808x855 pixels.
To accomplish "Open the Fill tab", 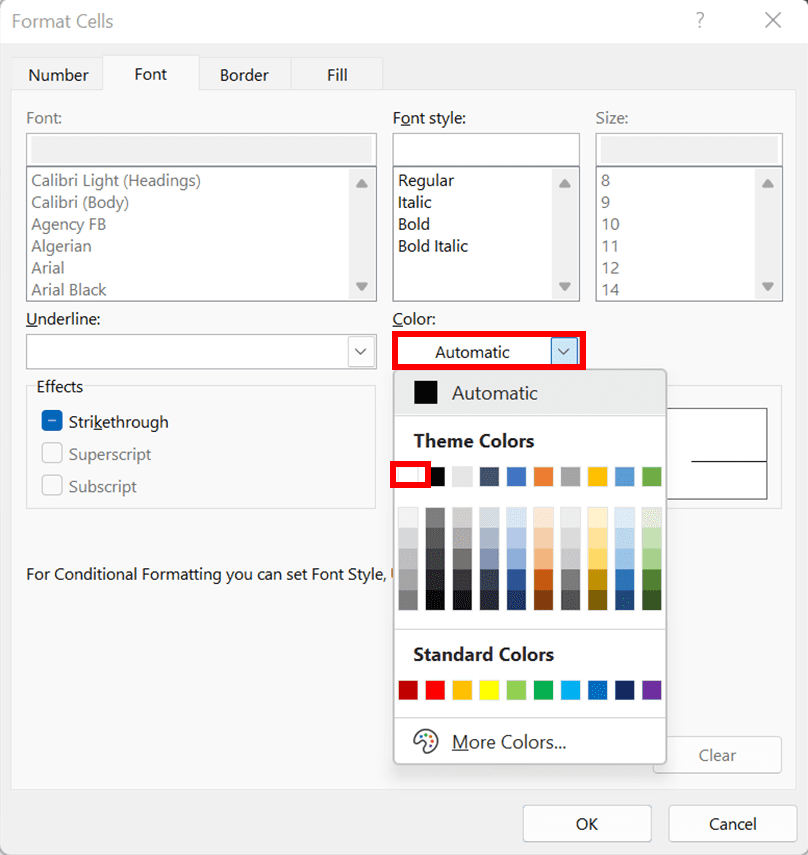I will pyautogui.click(x=337, y=75).
